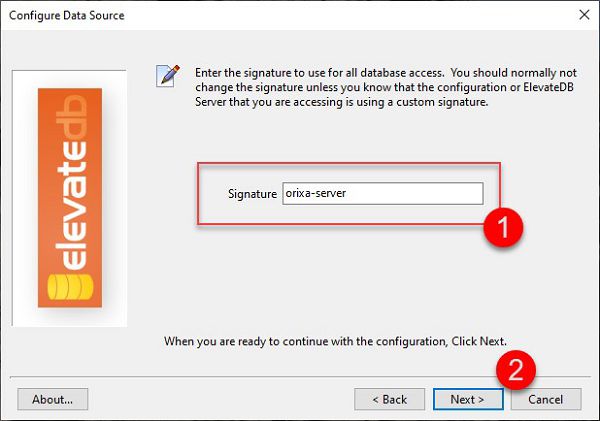Screen dimensions: 600x421
Task: Click red annotation badge number 1
Action: pos(503,227)
